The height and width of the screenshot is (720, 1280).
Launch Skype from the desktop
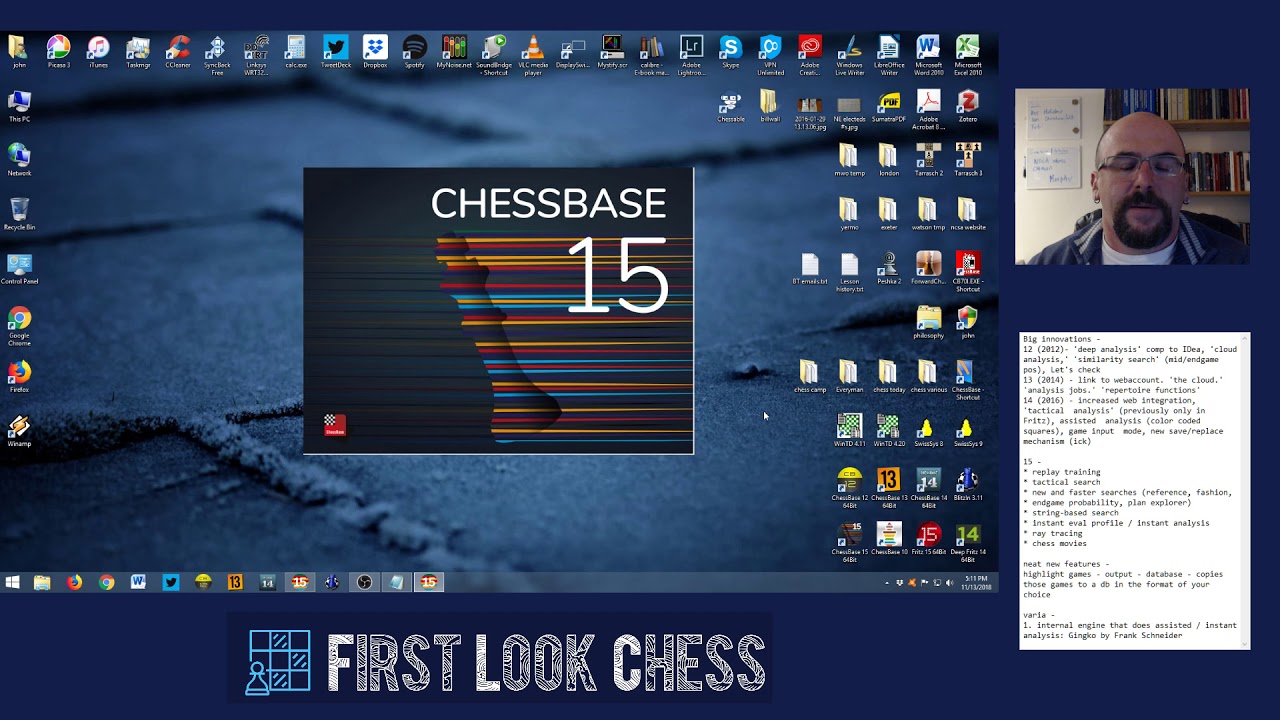731,52
